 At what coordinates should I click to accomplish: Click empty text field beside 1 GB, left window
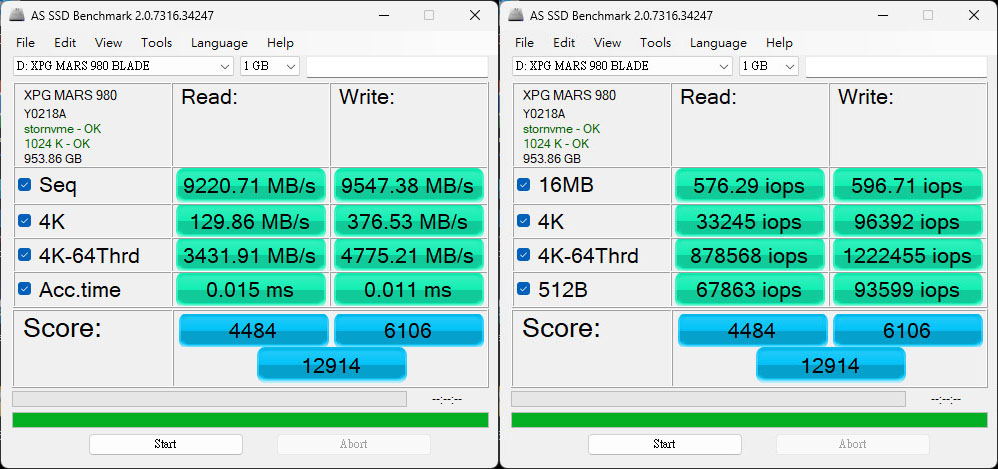397,66
